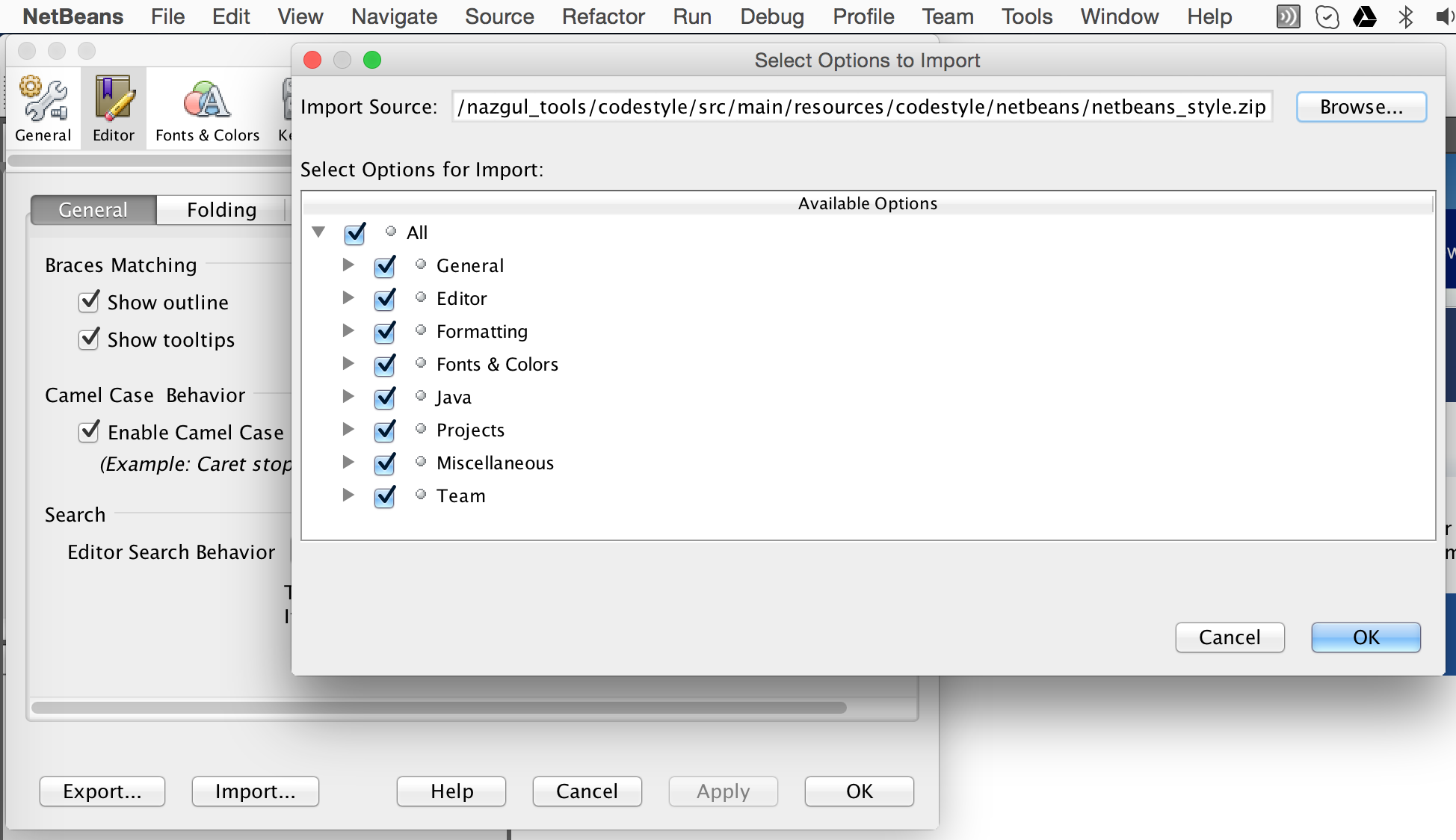Confirm import with the dialog OK button
The image size is (1456, 840).
(1366, 637)
